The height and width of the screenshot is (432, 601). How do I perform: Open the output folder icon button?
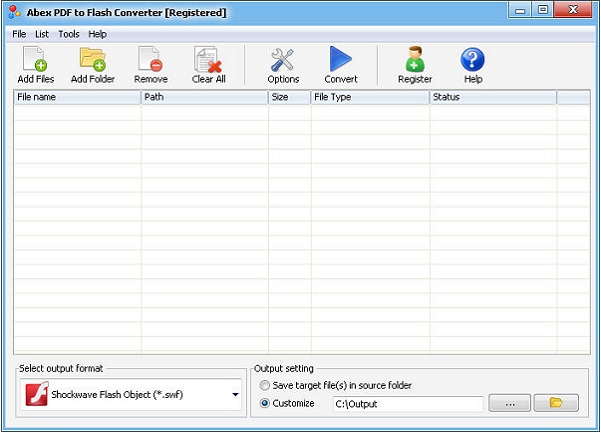point(556,403)
